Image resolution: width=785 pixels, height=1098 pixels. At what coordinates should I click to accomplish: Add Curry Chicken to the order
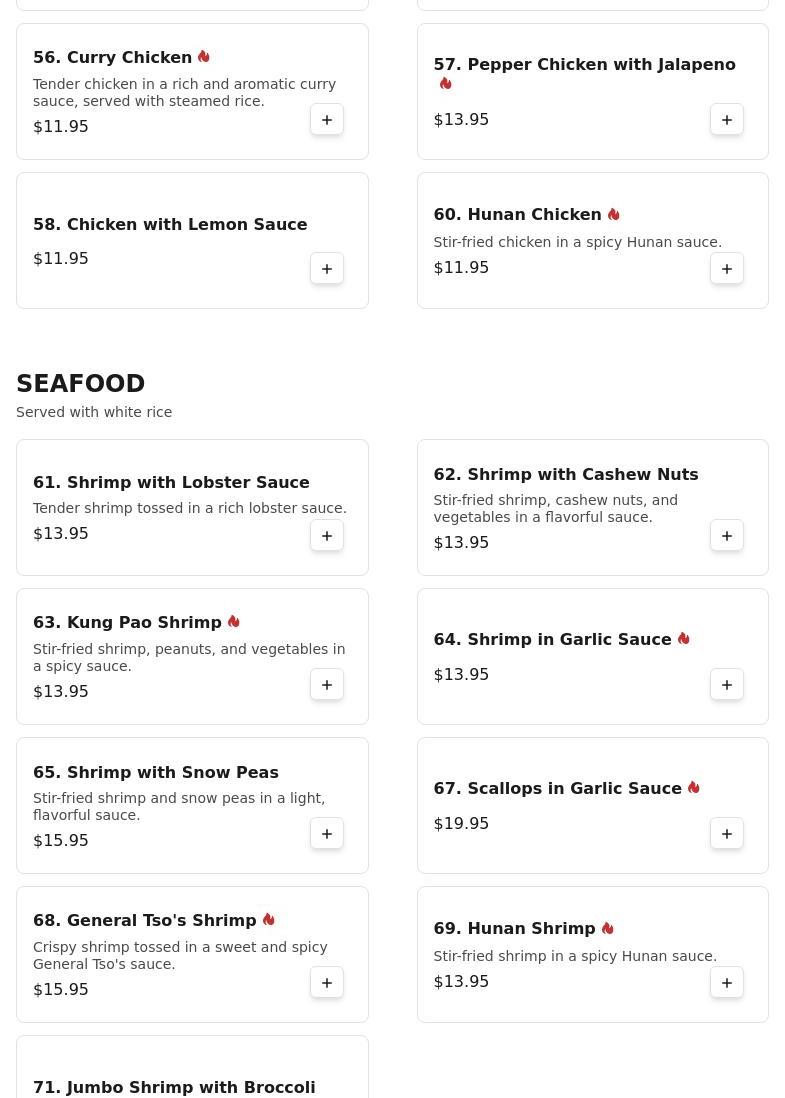click(x=327, y=120)
